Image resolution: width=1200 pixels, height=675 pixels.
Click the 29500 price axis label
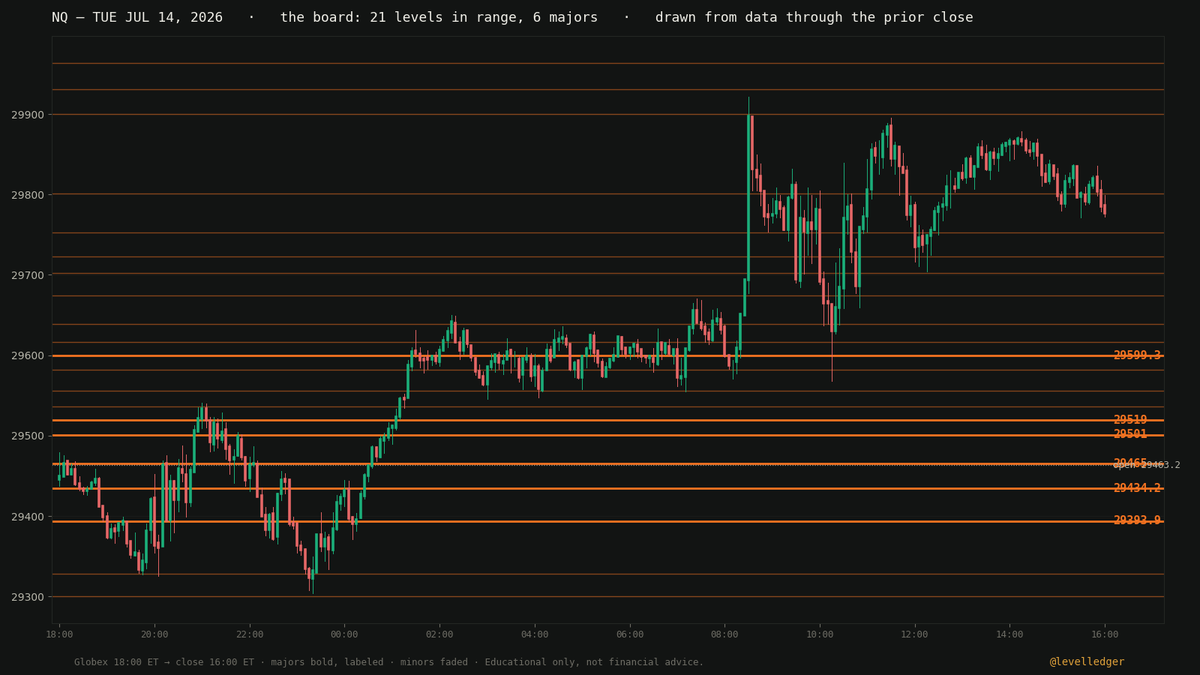coord(26,436)
